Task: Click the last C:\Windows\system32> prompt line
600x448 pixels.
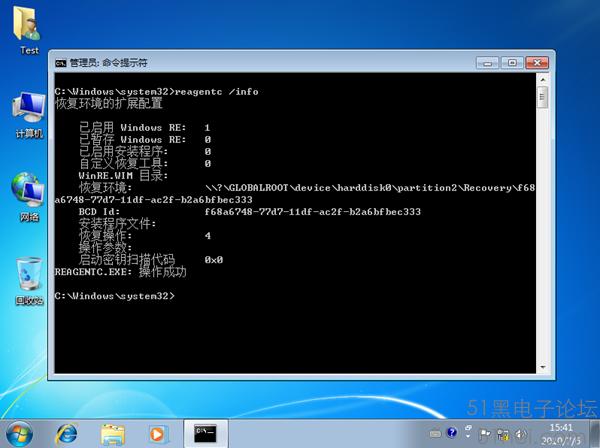Action: click(114, 296)
